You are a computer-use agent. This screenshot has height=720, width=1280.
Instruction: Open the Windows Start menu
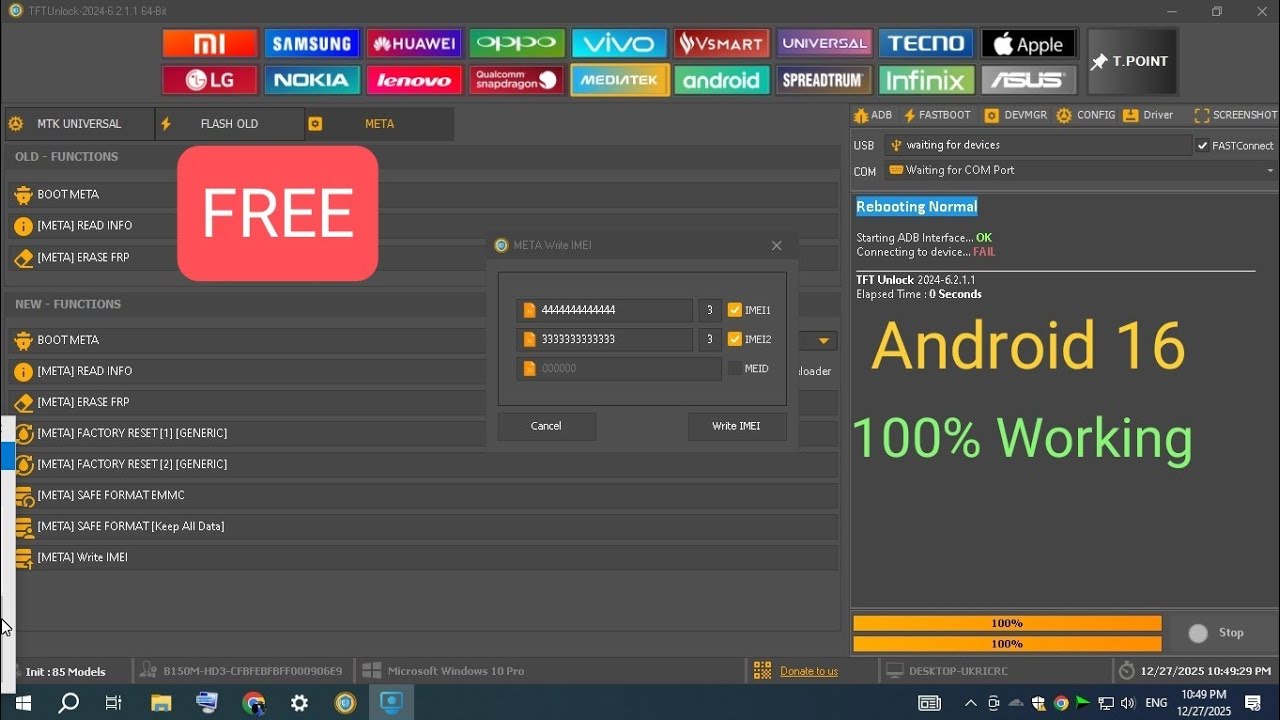[22, 703]
